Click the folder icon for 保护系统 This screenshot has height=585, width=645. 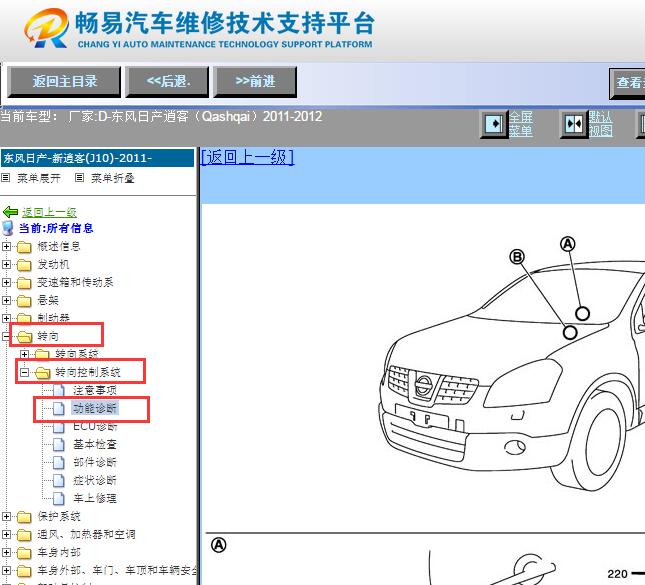click(x=24, y=517)
